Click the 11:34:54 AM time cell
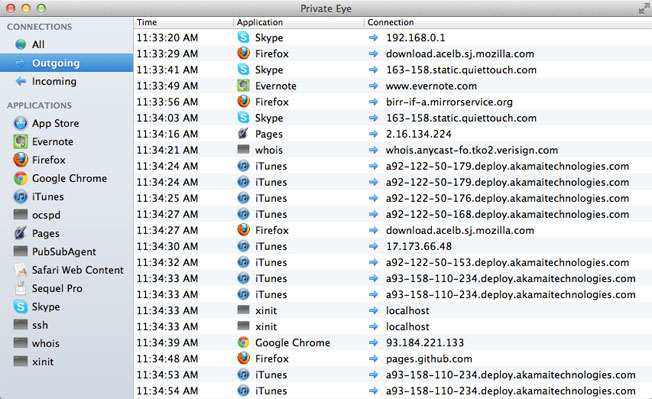The width and height of the screenshot is (652, 399). point(167,391)
